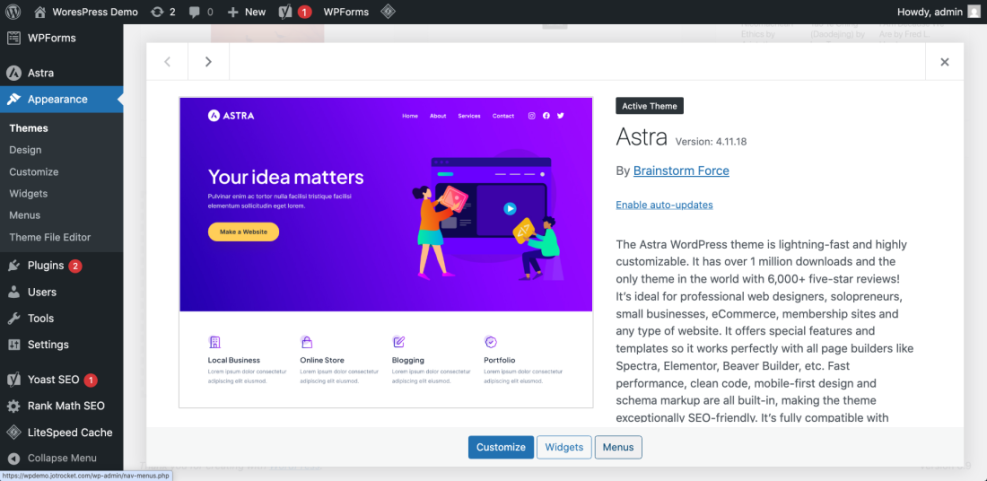Click the Rank Math SEO gear icon
Viewport: 987px width, 481px height.
tap(13, 406)
